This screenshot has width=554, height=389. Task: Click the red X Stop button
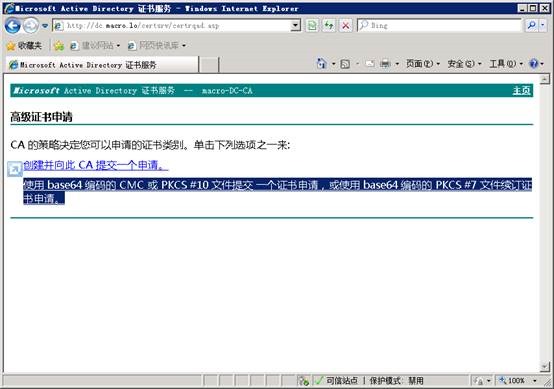coord(346,25)
